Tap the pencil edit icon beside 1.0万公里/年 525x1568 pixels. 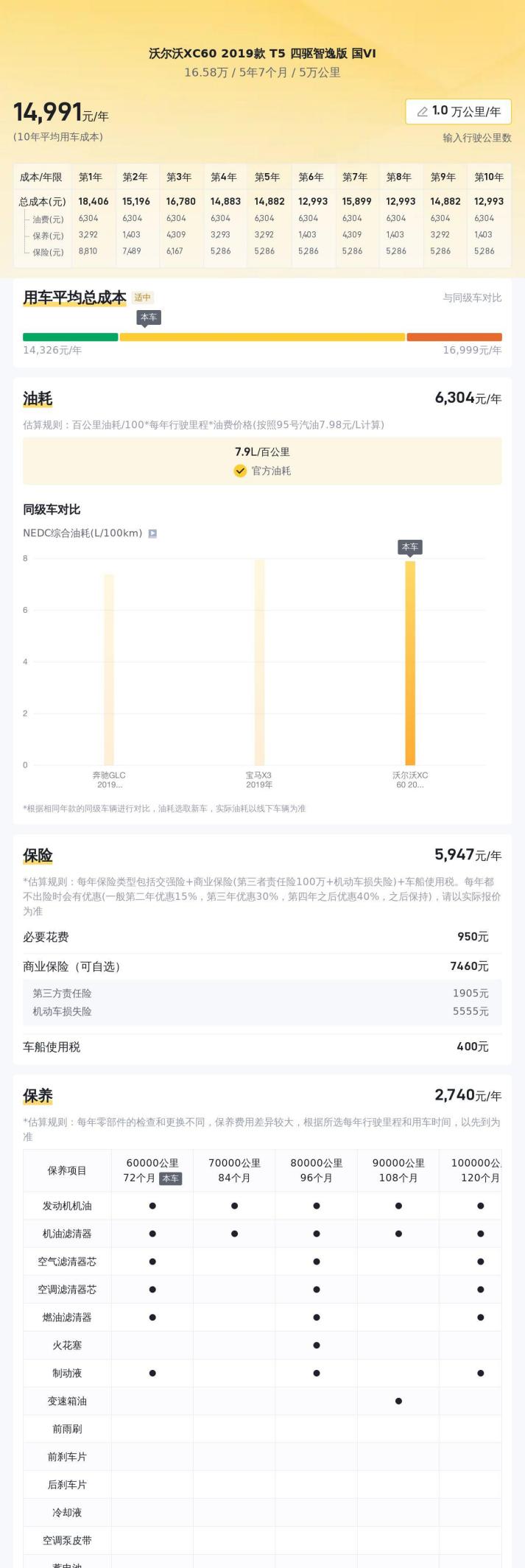[x=423, y=112]
